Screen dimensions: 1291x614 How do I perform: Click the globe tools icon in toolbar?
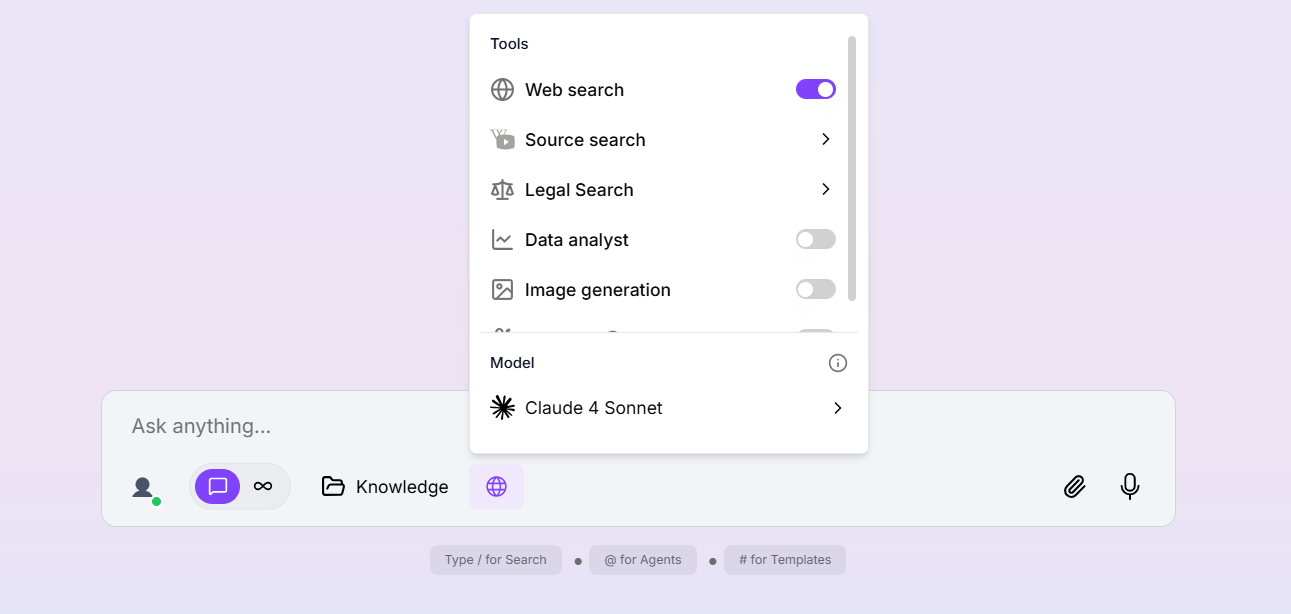tap(496, 487)
